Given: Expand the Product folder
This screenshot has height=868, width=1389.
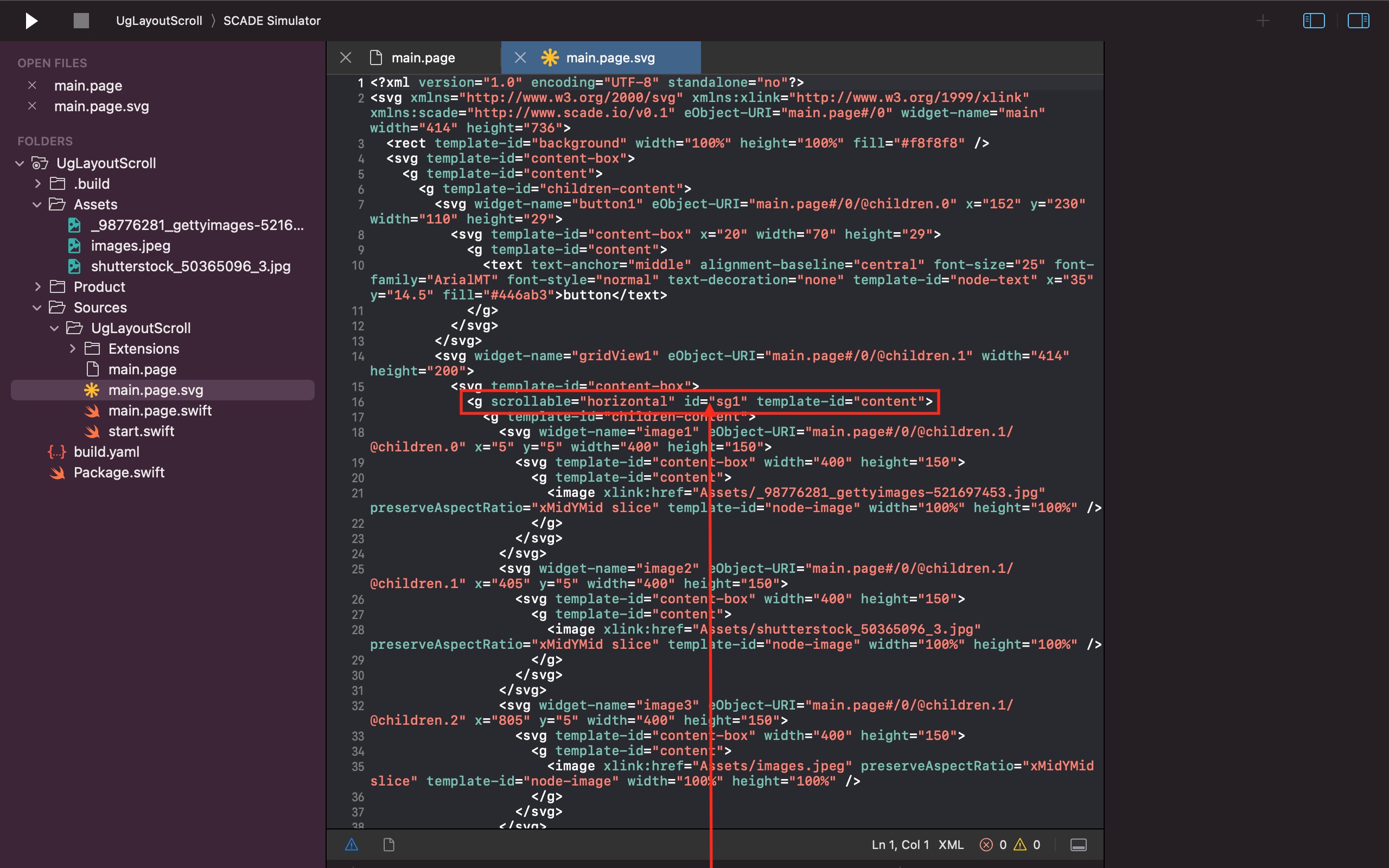Looking at the screenshot, I should [38, 286].
